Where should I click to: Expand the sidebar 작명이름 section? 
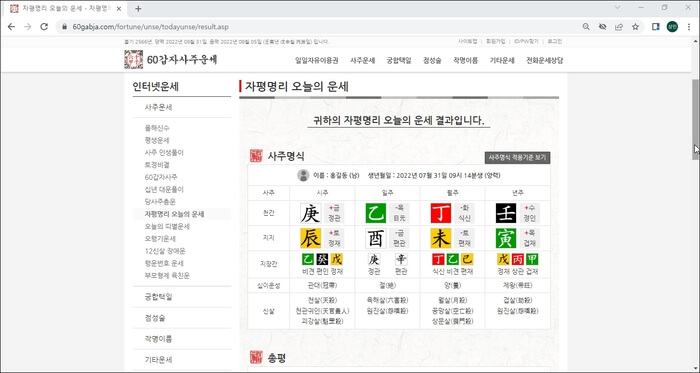click(x=158, y=339)
